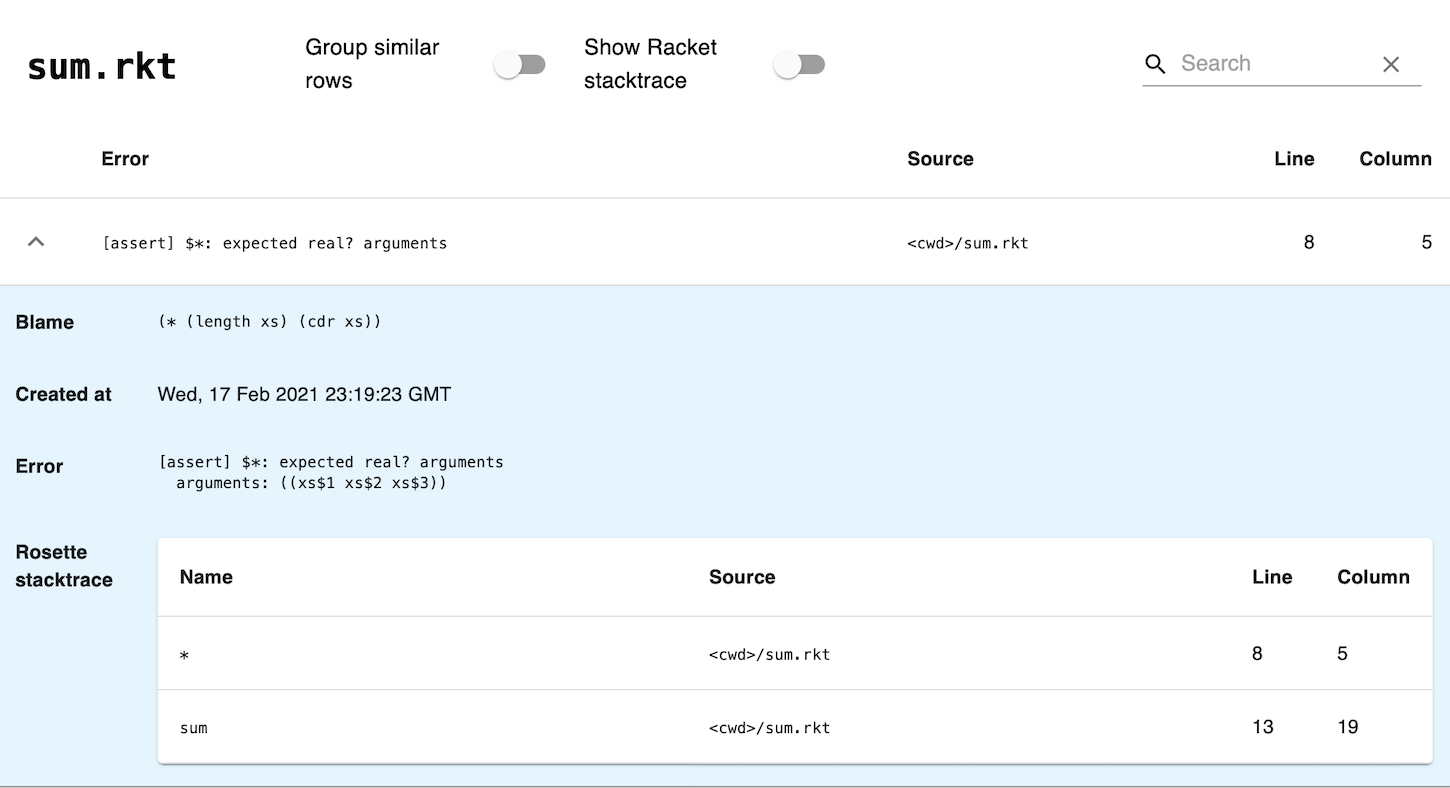
Task: Click the Group similar rows label
Action: point(372,64)
